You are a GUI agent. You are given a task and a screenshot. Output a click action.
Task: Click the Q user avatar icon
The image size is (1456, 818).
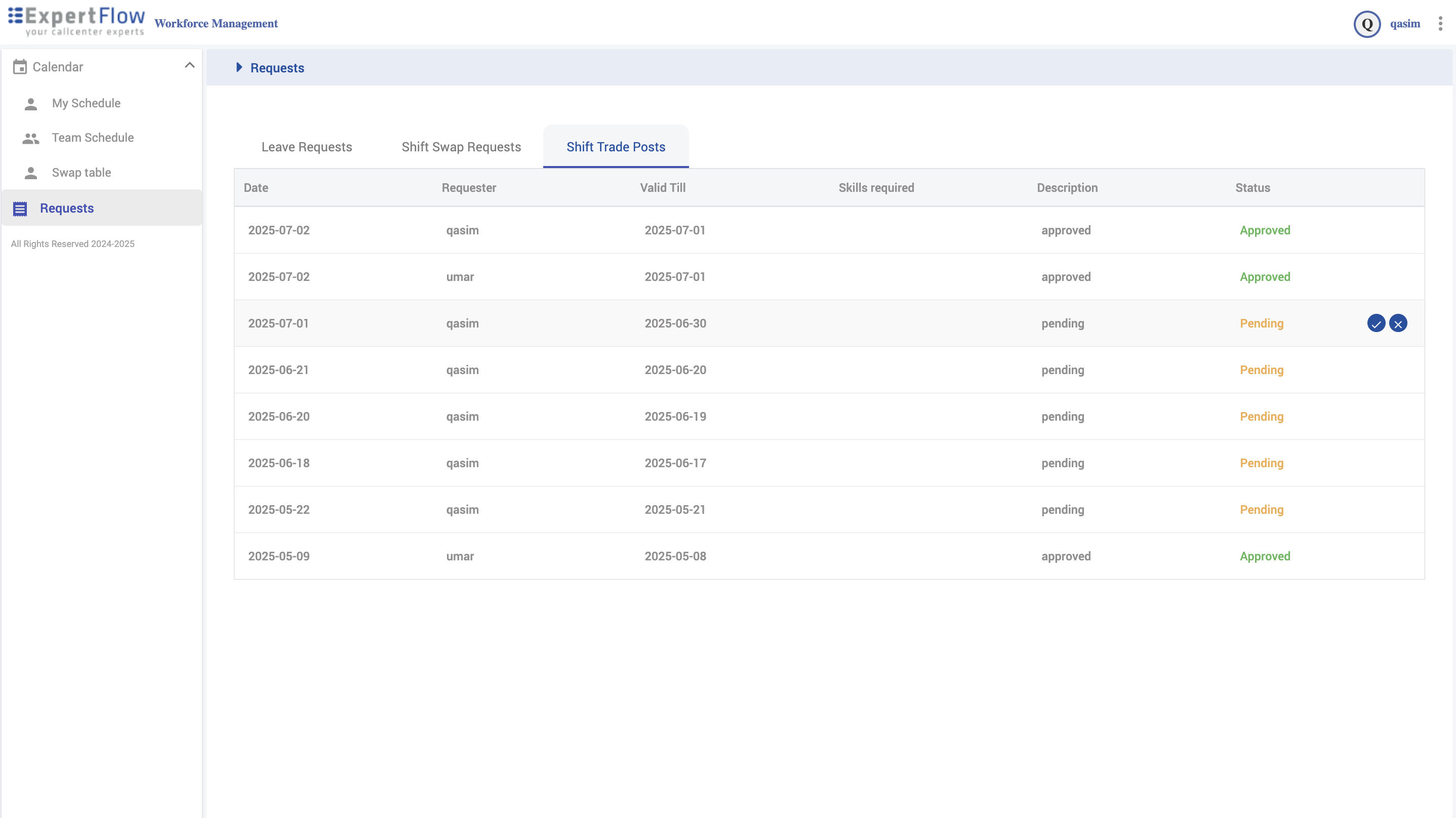click(x=1367, y=24)
